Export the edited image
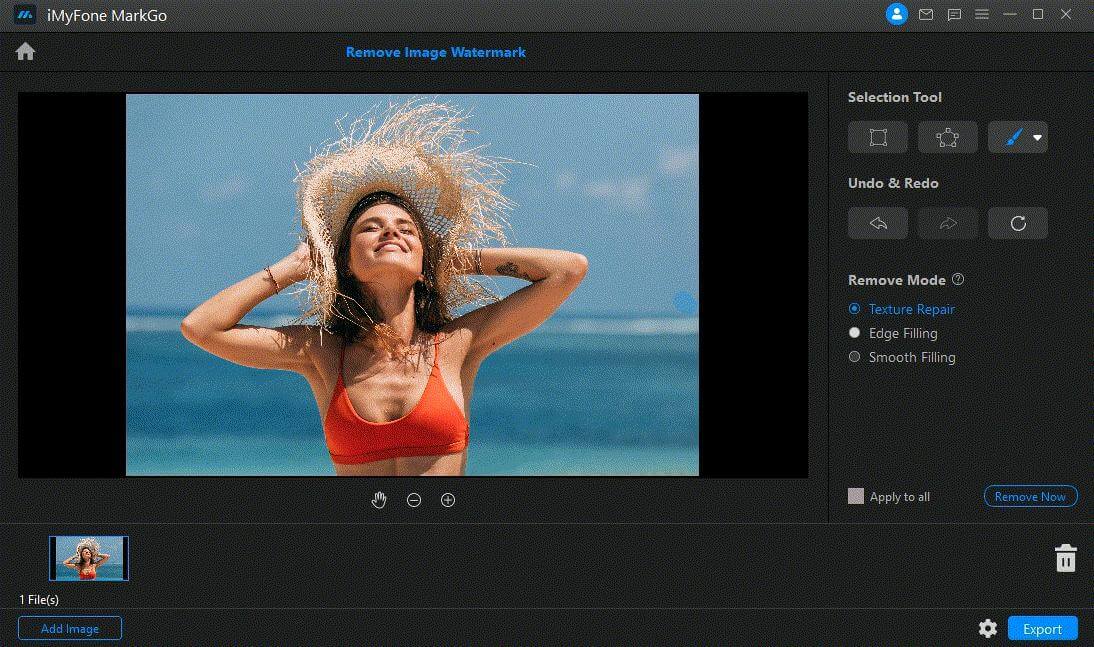 [x=1042, y=628]
